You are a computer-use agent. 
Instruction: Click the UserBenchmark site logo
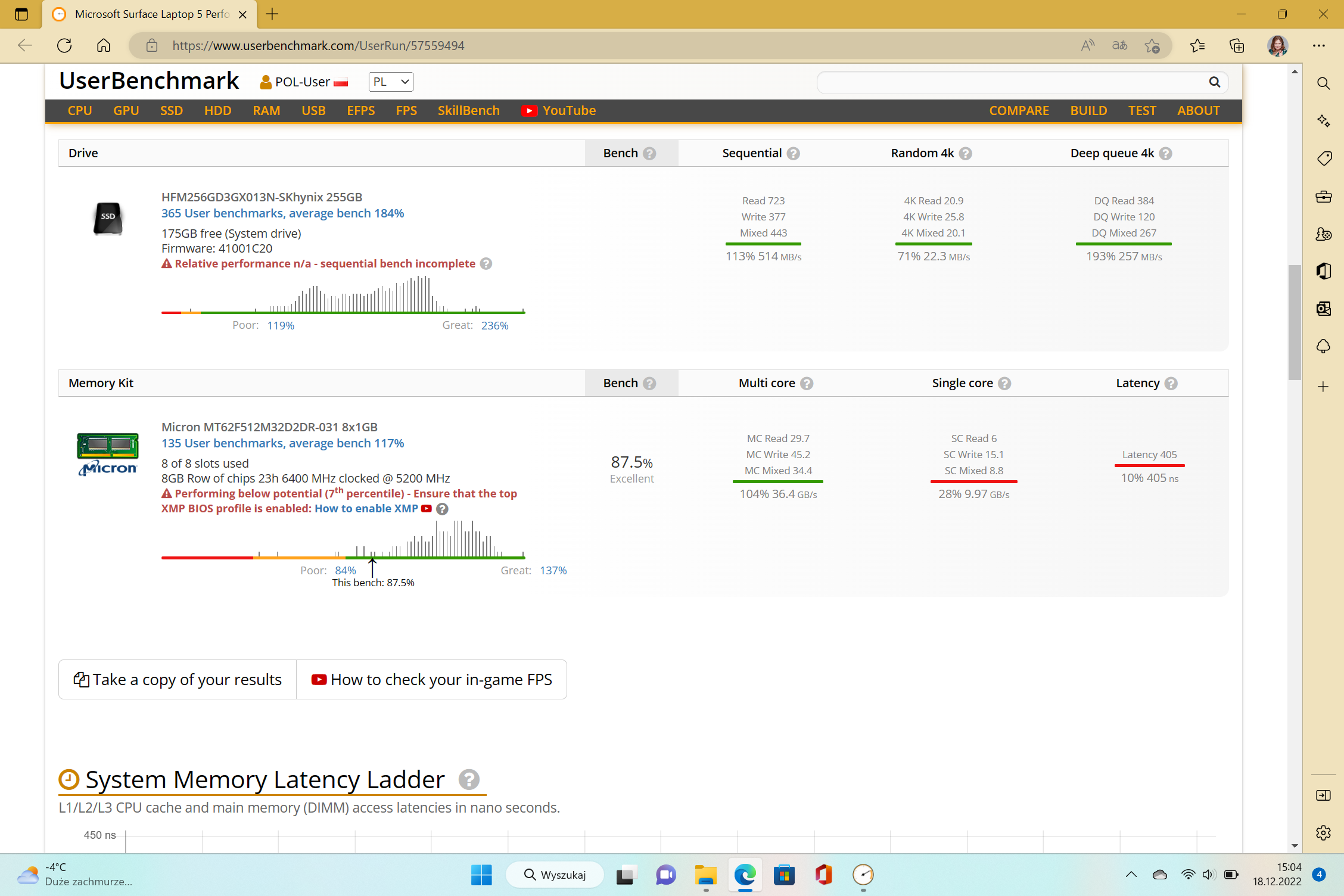pos(149,81)
